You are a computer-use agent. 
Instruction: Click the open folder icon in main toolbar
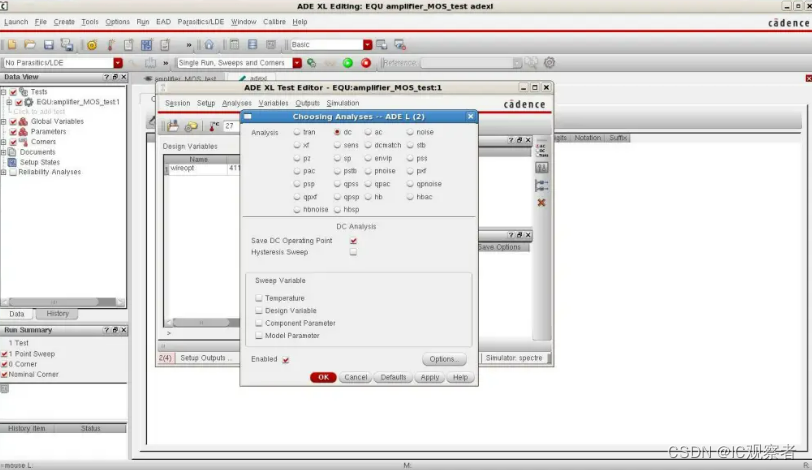point(30,45)
